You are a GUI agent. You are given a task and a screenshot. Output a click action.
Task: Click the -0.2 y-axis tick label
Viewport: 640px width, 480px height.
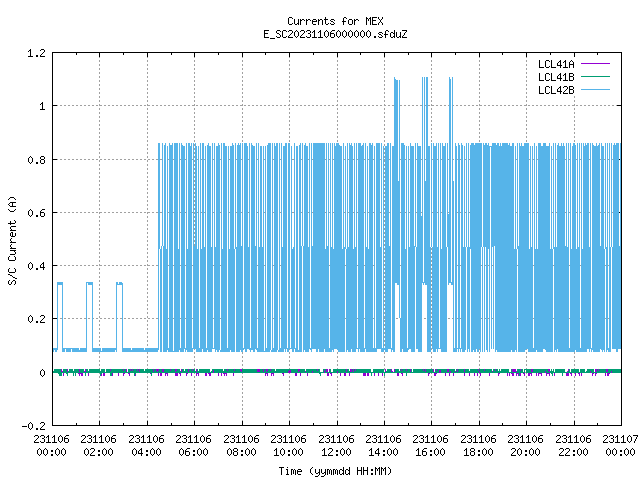click(x=33, y=426)
